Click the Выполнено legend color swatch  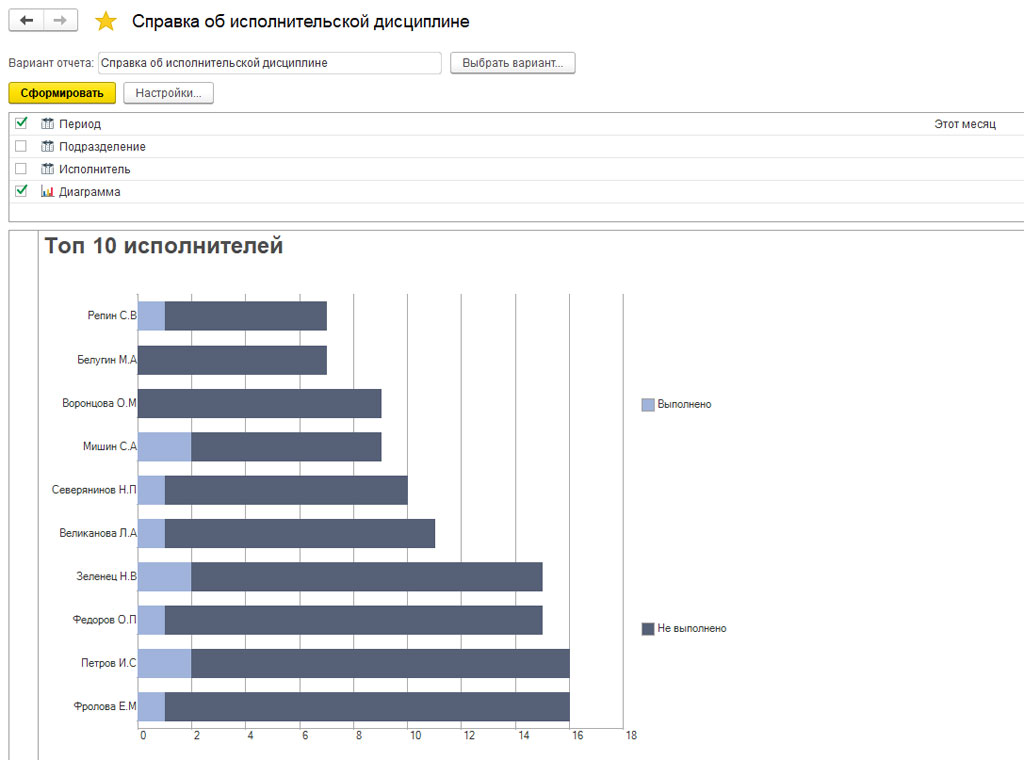tap(647, 405)
